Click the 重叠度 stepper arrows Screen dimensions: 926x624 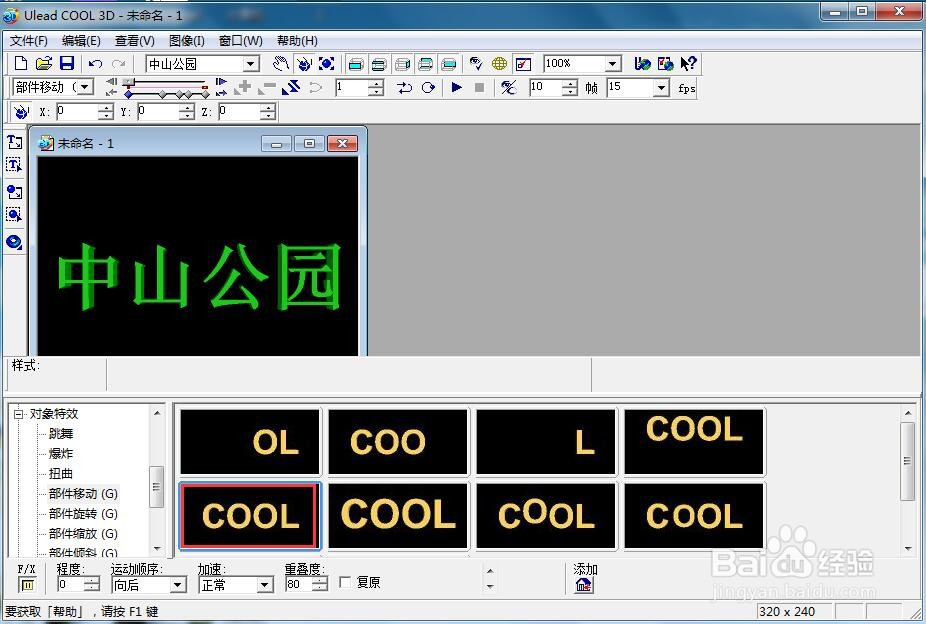pyautogui.click(x=319, y=584)
